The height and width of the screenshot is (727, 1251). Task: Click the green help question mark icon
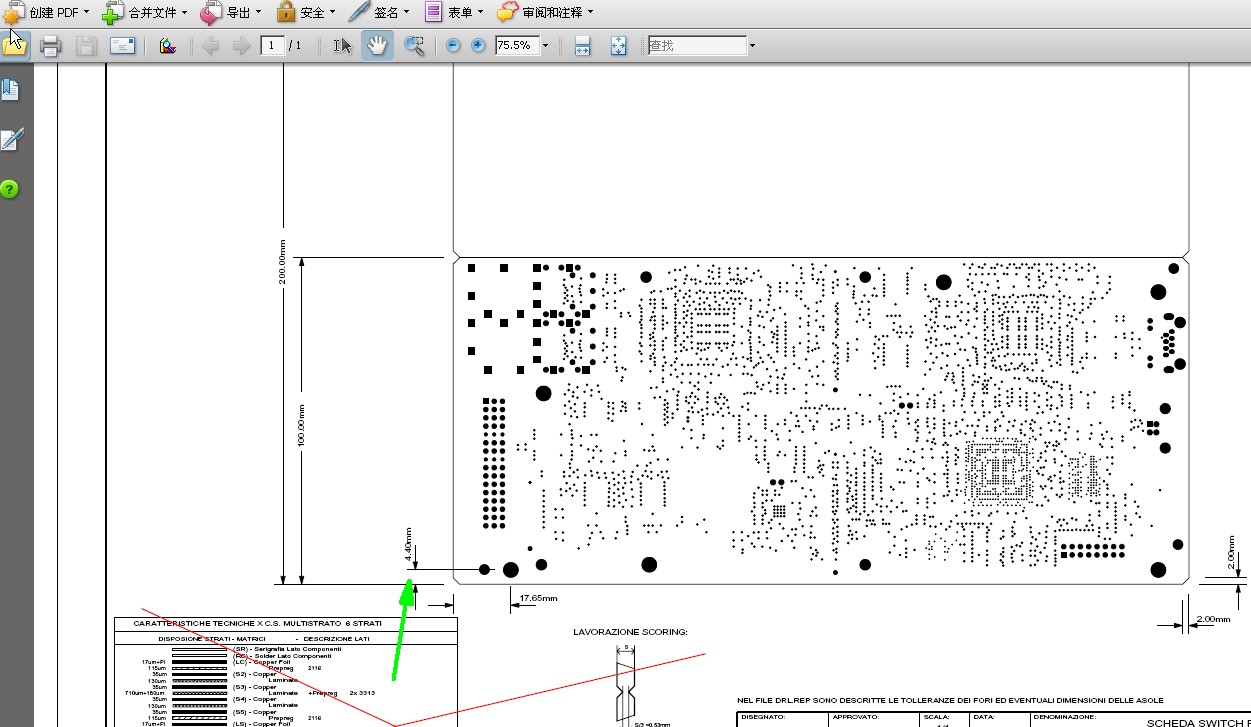9,189
